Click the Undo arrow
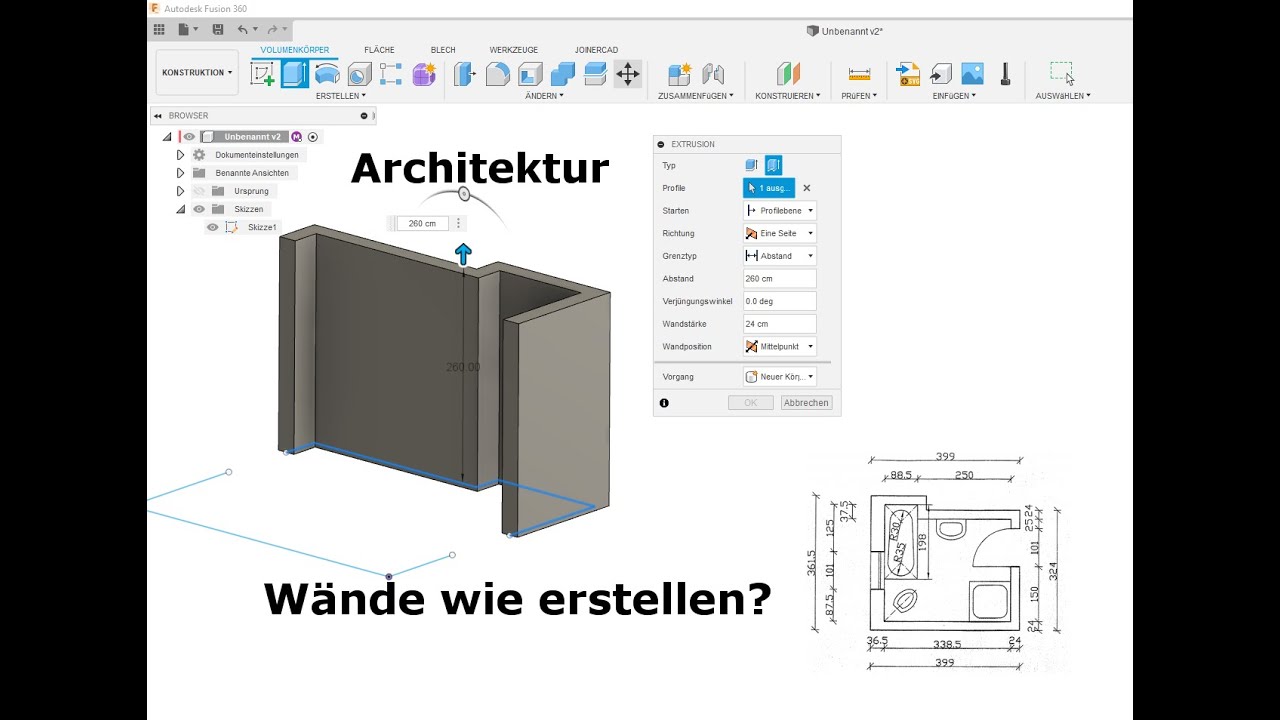This screenshot has width=1280, height=720. [243, 30]
